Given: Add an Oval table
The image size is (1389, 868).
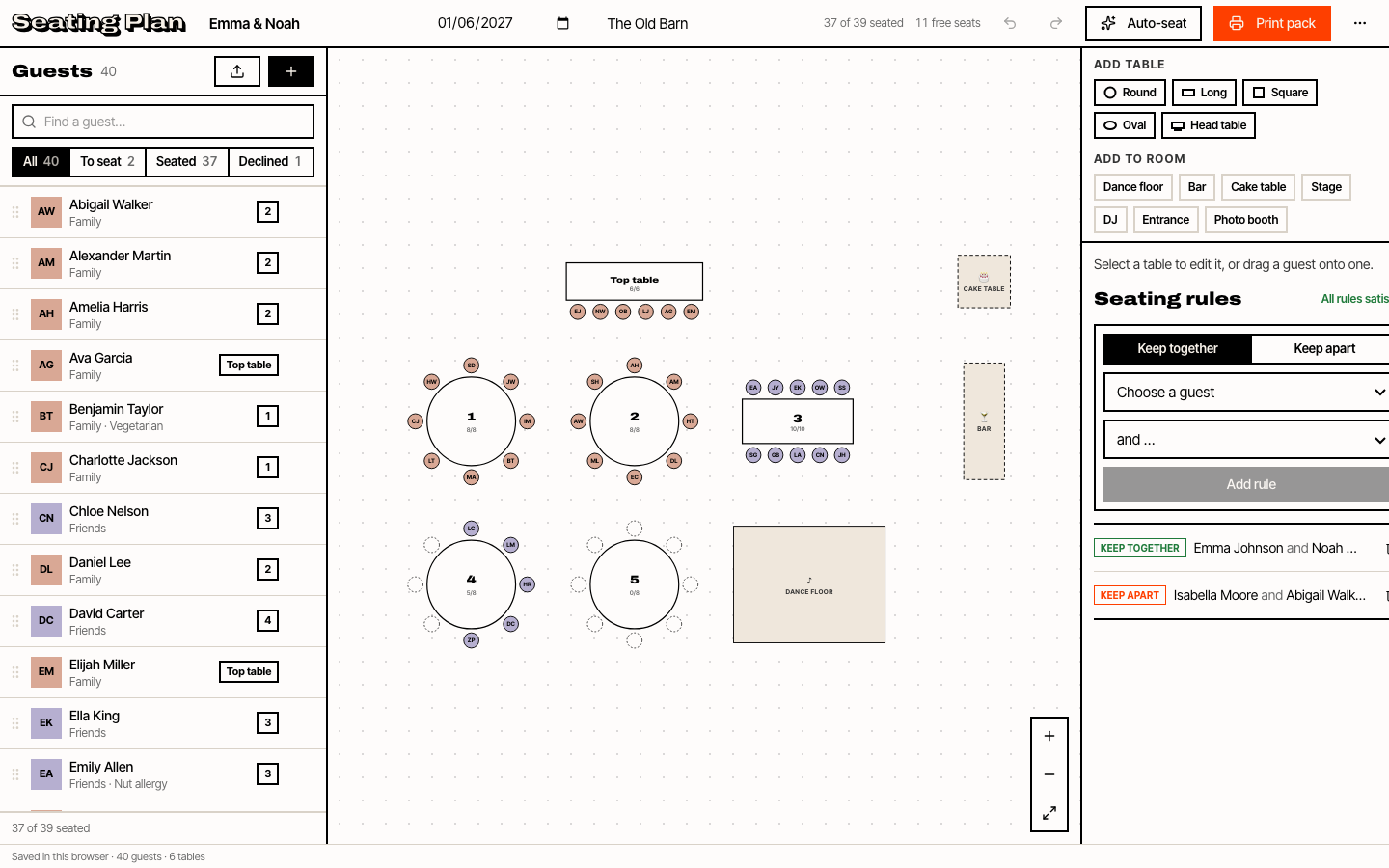Looking at the screenshot, I should tap(1125, 125).
